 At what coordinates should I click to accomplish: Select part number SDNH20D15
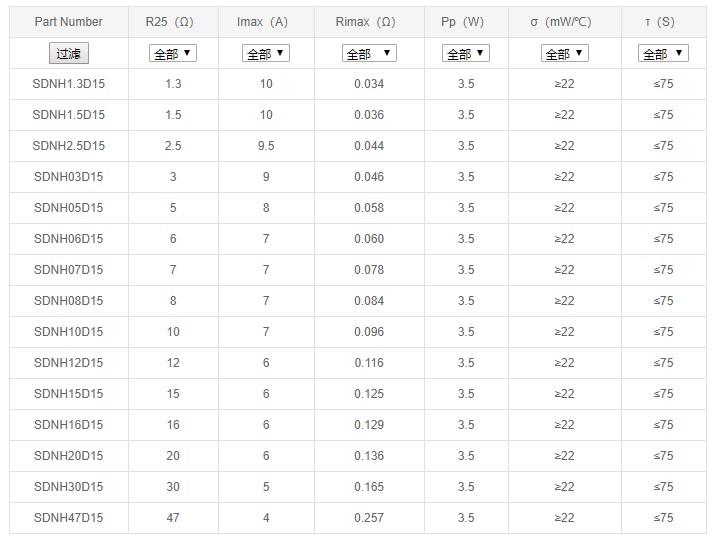(x=68, y=456)
